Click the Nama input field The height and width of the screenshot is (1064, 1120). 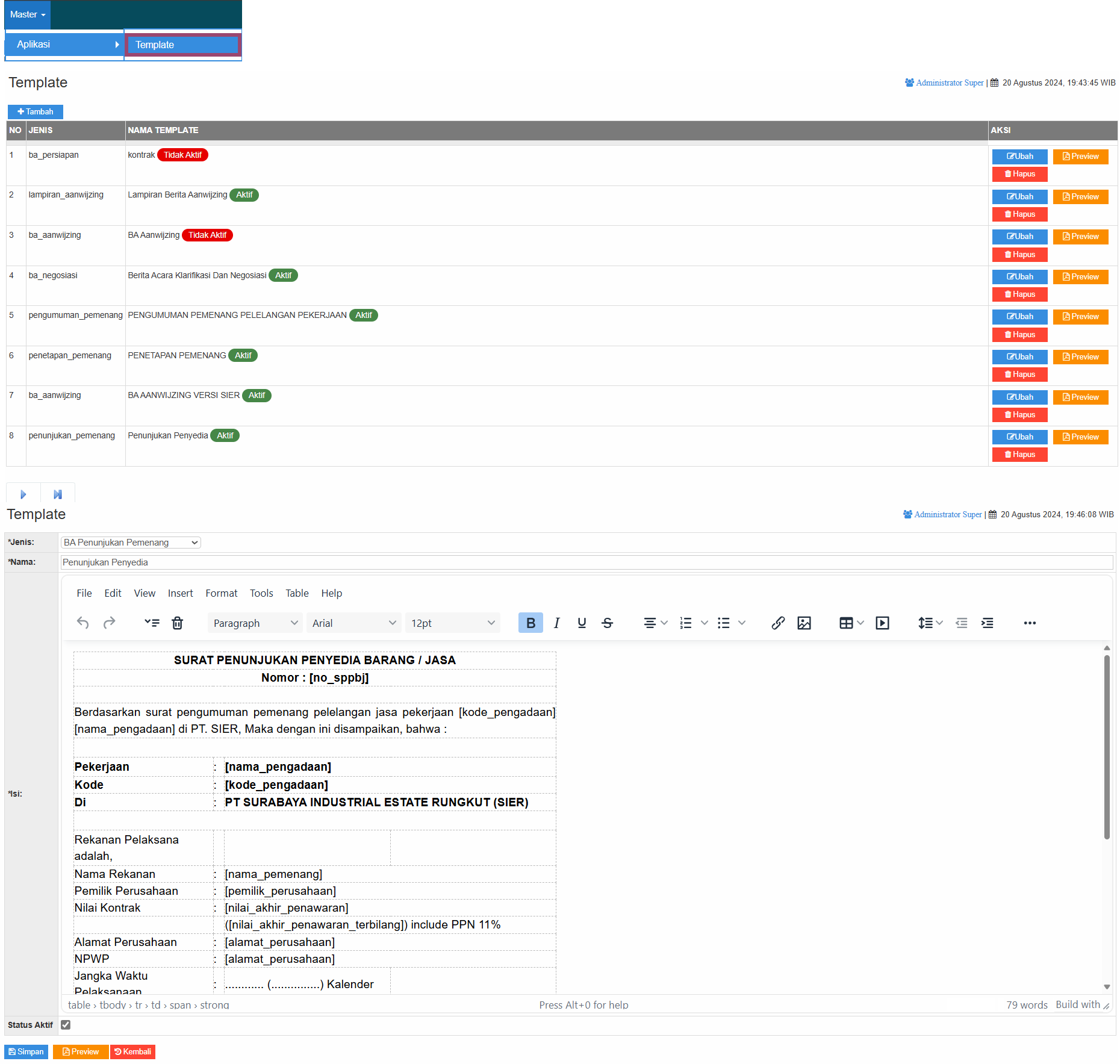(586, 562)
